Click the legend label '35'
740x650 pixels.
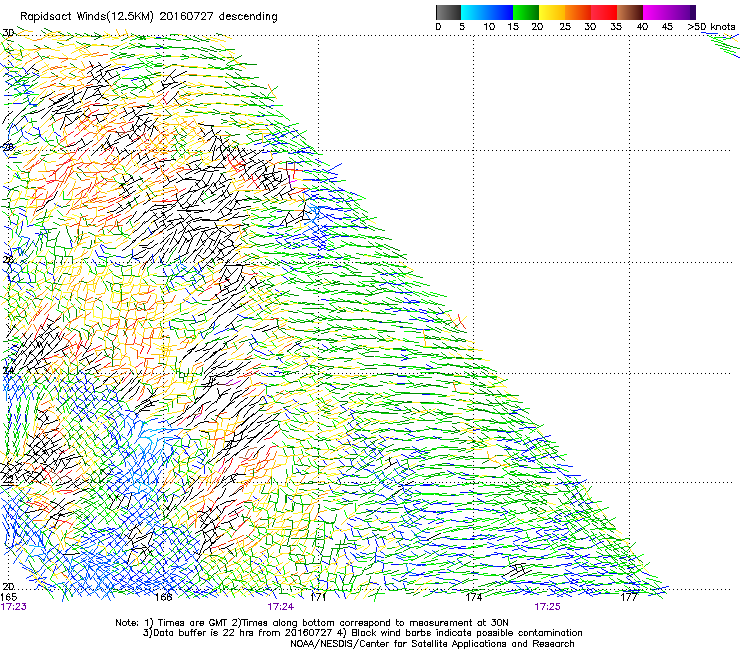click(616, 27)
